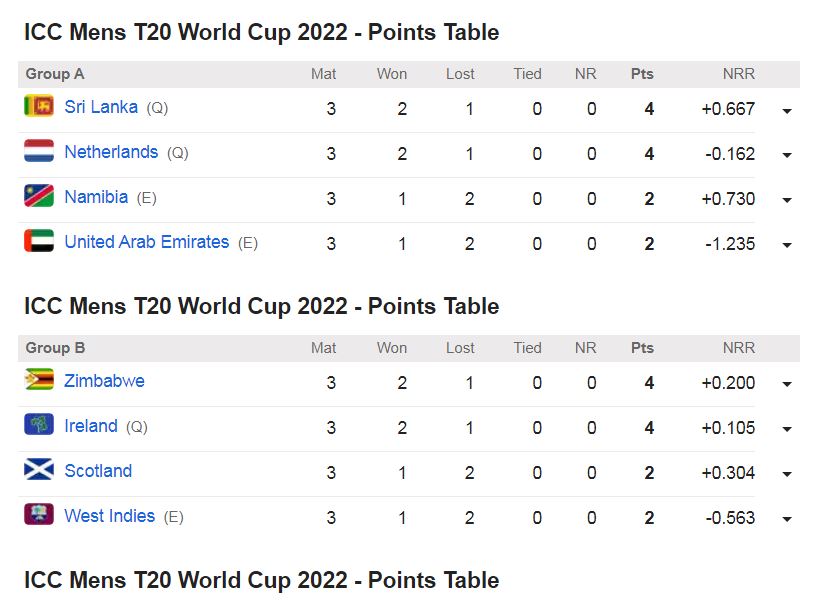813x606 pixels.
Task: Open the Ireland team link
Action: click(x=91, y=426)
